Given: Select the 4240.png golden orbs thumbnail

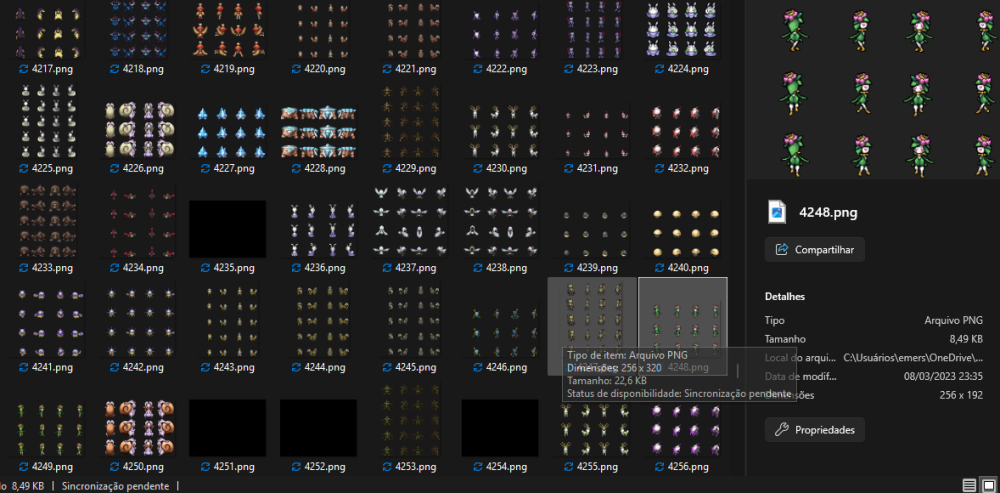Looking at the screenshot, I should pyautogui.click(x=682, y=232).
